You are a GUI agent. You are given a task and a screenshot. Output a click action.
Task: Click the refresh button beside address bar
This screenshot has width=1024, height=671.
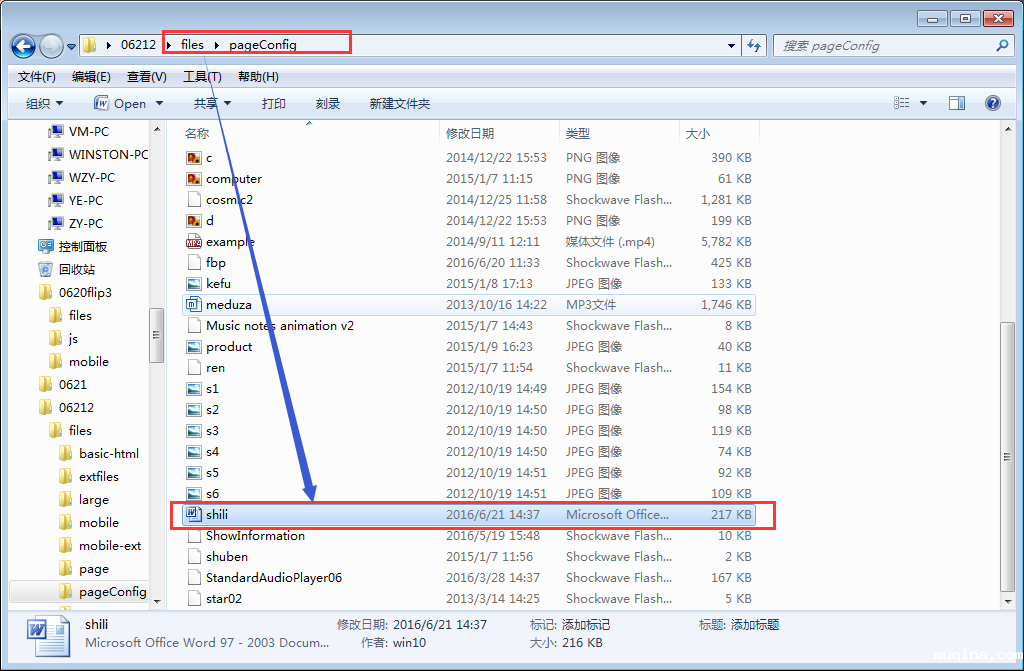tap(755, 45)
